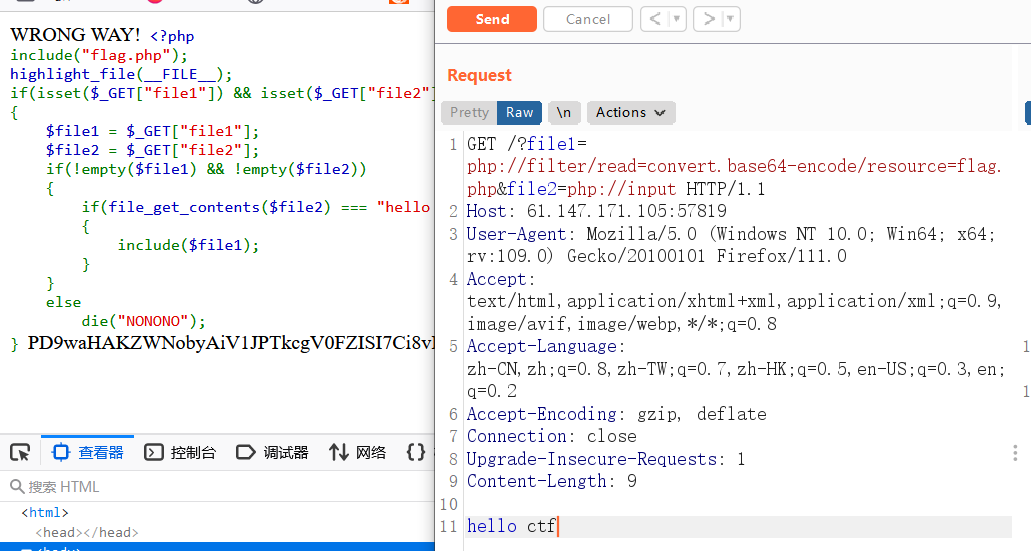
Task: Click the request body line 'hello ctf'
Action: [x=511, y=526]
